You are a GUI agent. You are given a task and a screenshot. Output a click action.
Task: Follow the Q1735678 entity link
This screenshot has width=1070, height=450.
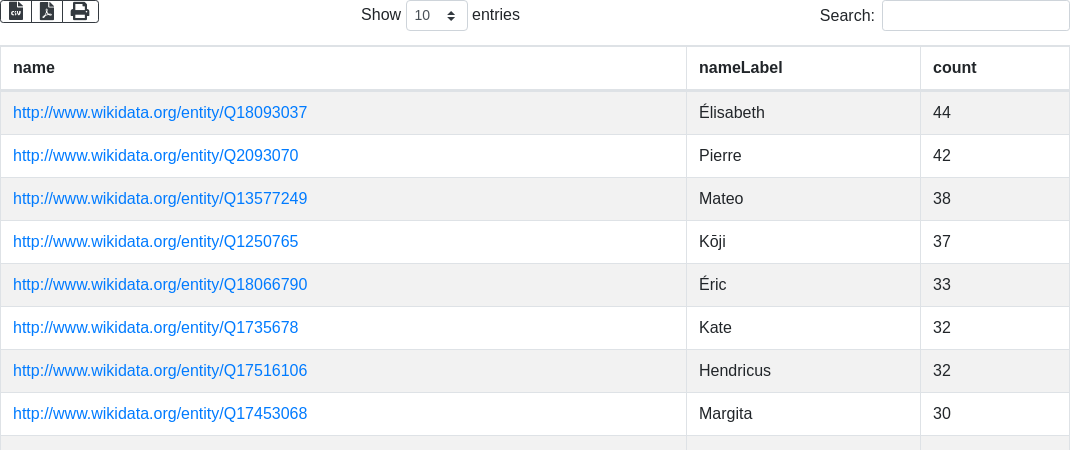pos(155,328)
